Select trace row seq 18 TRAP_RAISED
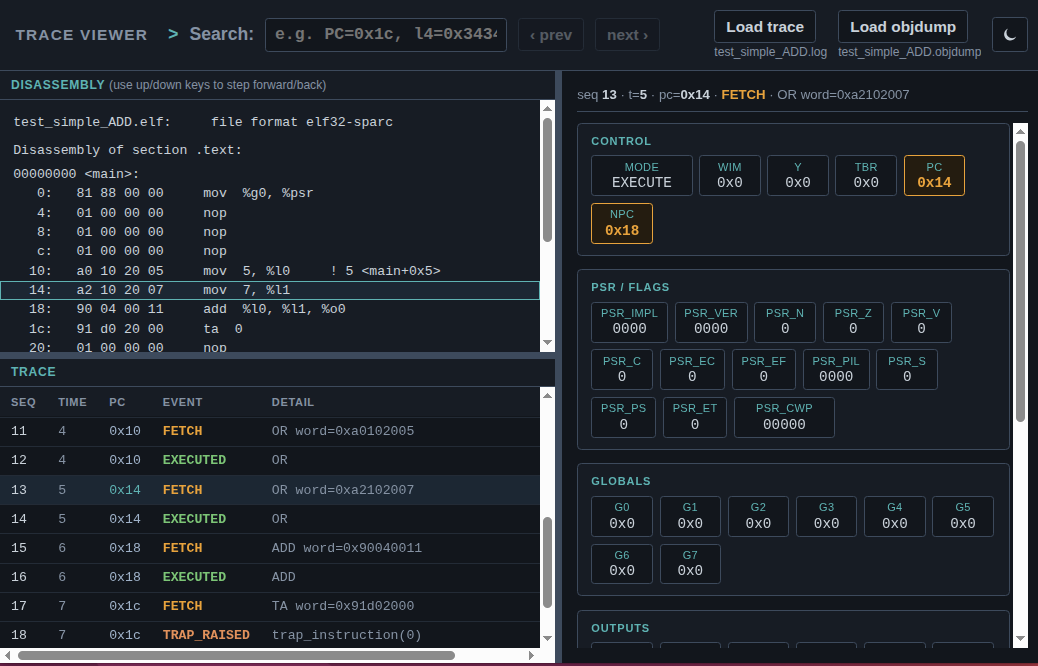1038x666 pixels. [270, 635]
